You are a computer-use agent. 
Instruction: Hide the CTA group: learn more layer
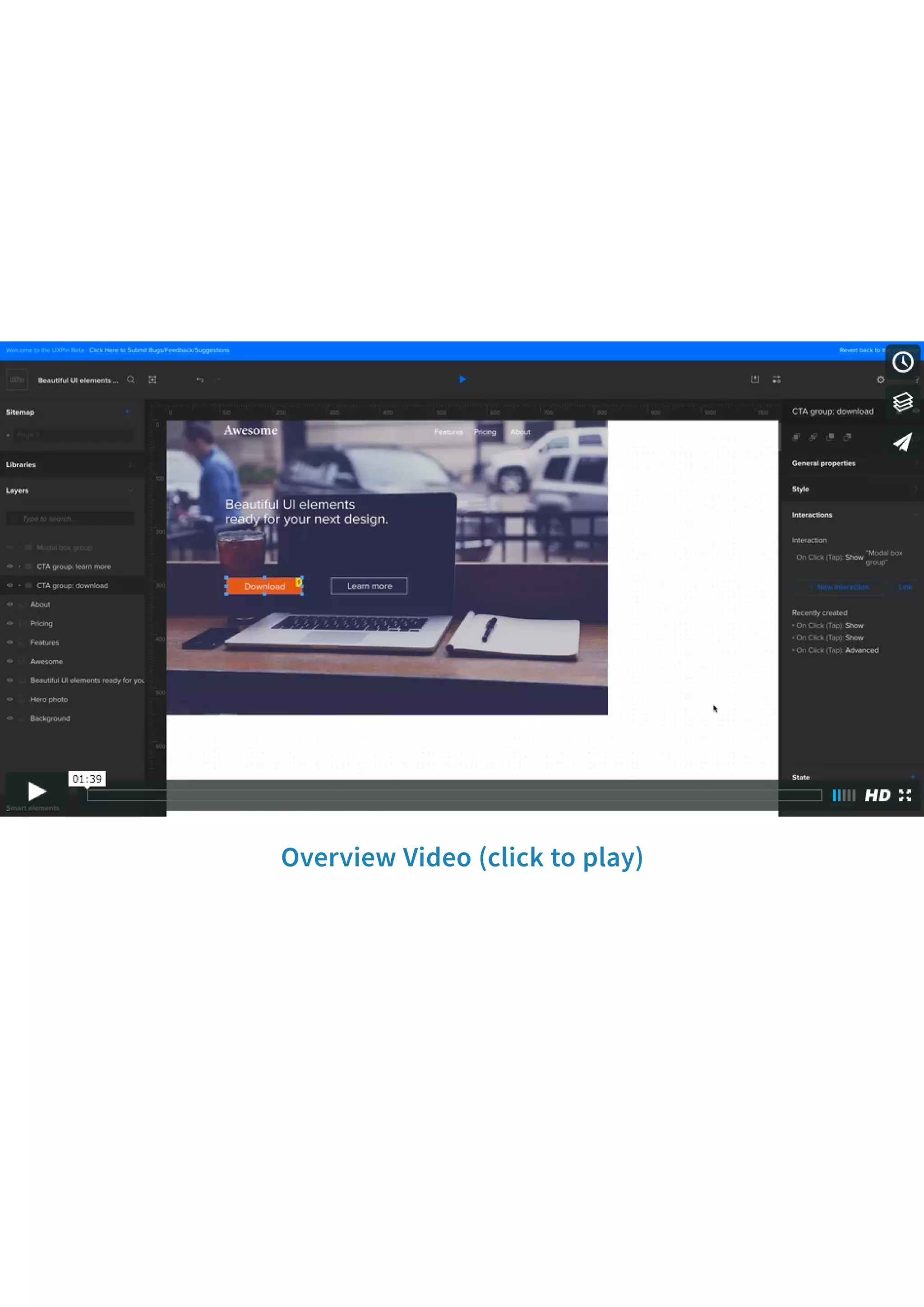point(9,566)
